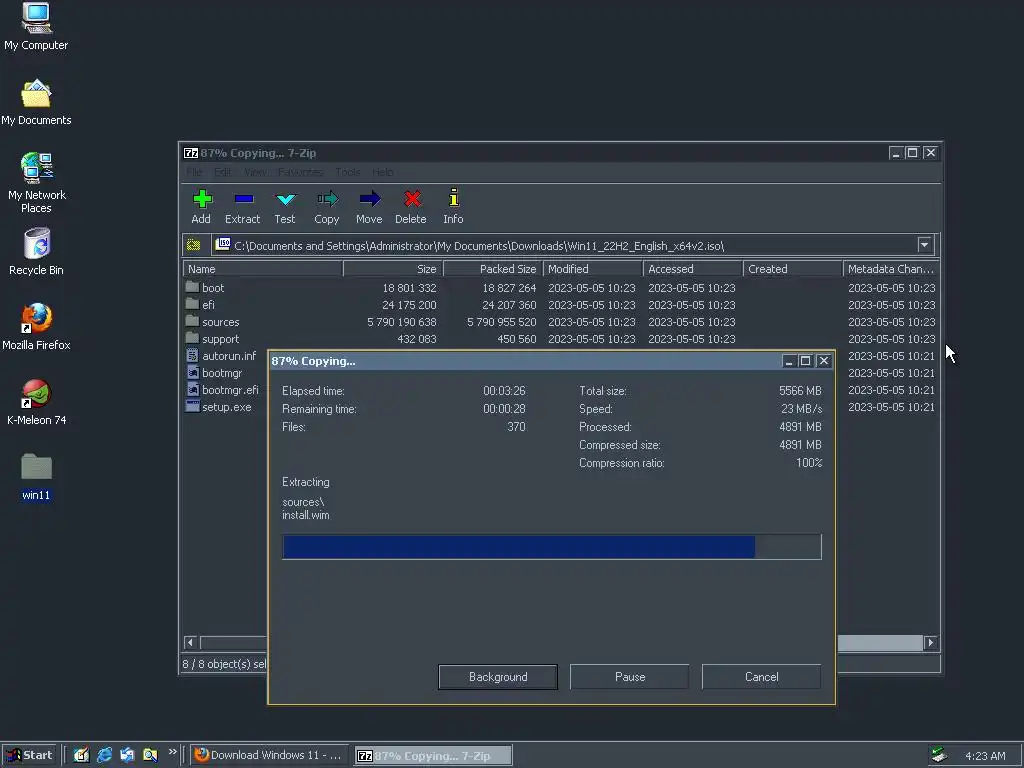This screenshot has width=1024, height=768.
Task: Select the efi folder row
Action: (x=560, y=305)
